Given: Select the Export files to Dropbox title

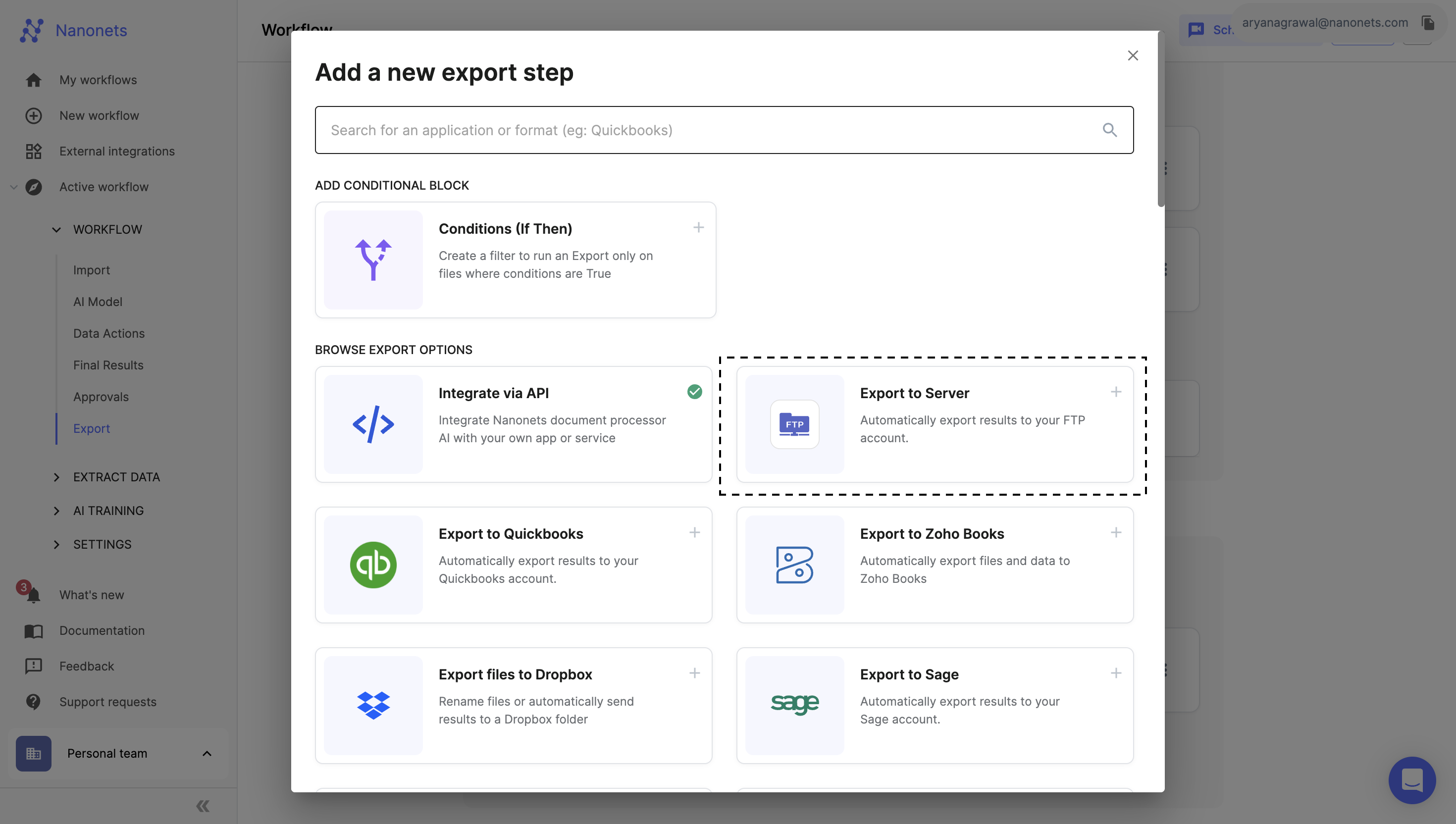Looking at the screenshot, I should pos(516,674).
